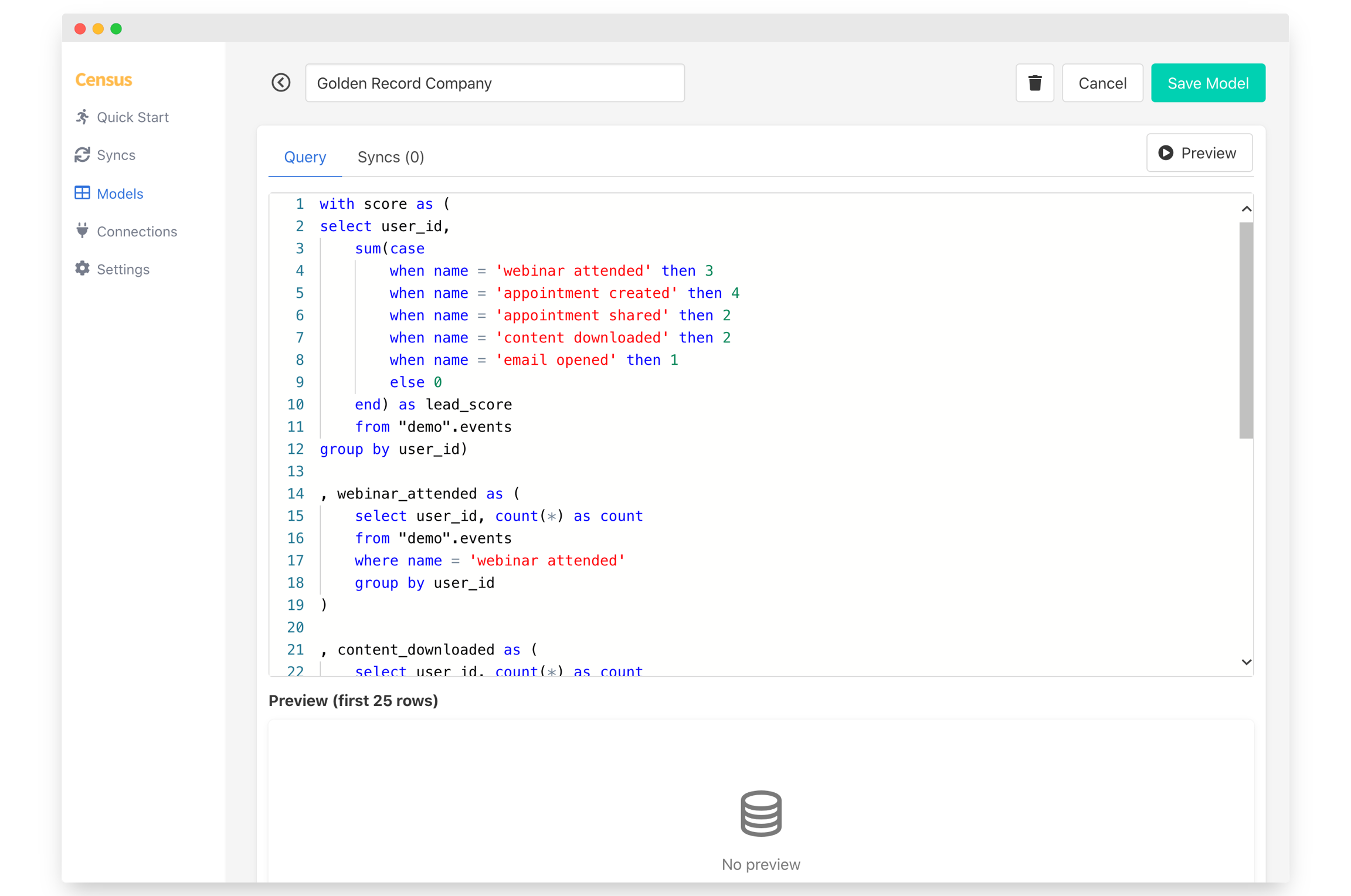Click the Golden Record Company name field
This screenshot has width=1351, height=896.
click(494, 83)
